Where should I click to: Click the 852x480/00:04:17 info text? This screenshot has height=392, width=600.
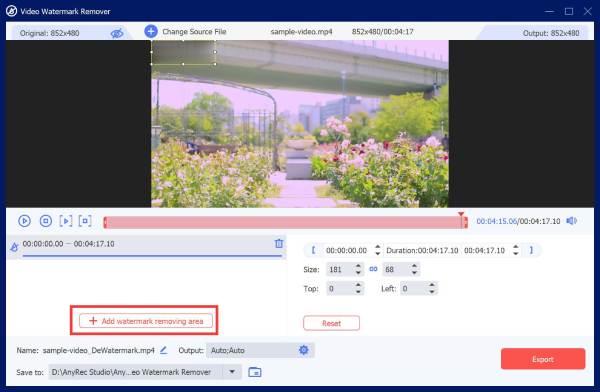(383, 32)
